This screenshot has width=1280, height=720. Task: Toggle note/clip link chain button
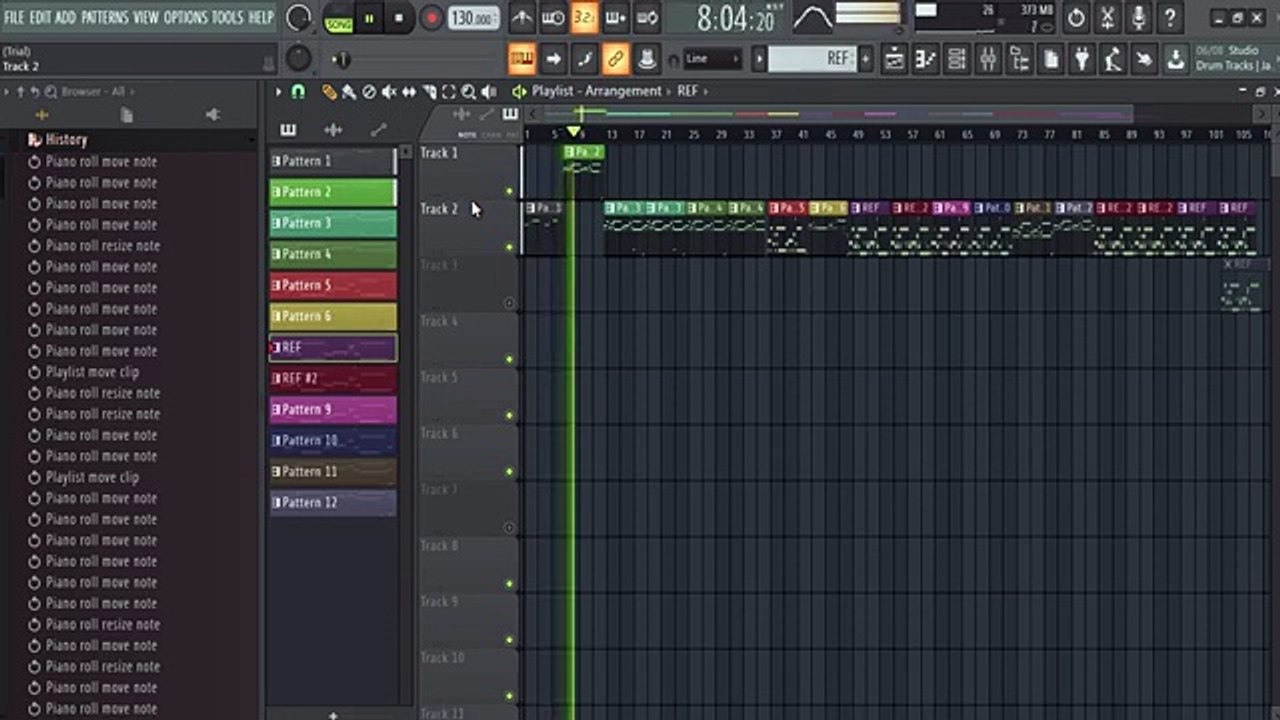coord(616,59)
